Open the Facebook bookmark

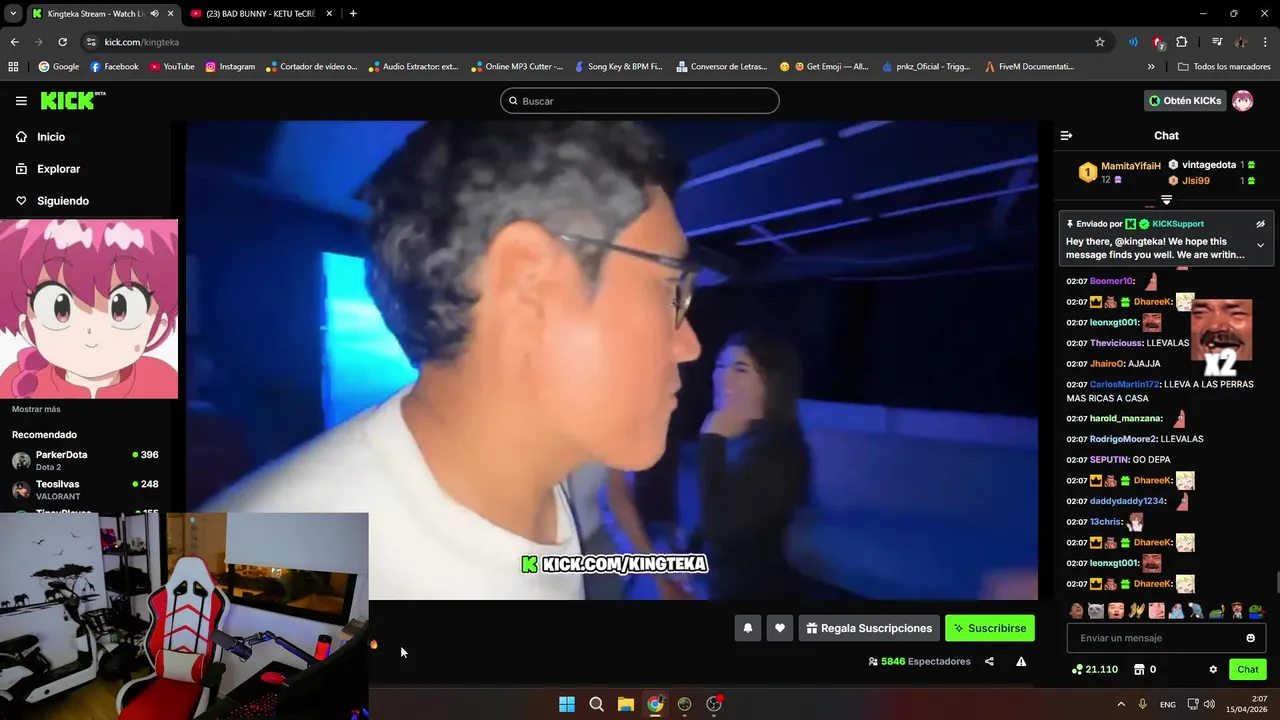click(x=114, y=67)
